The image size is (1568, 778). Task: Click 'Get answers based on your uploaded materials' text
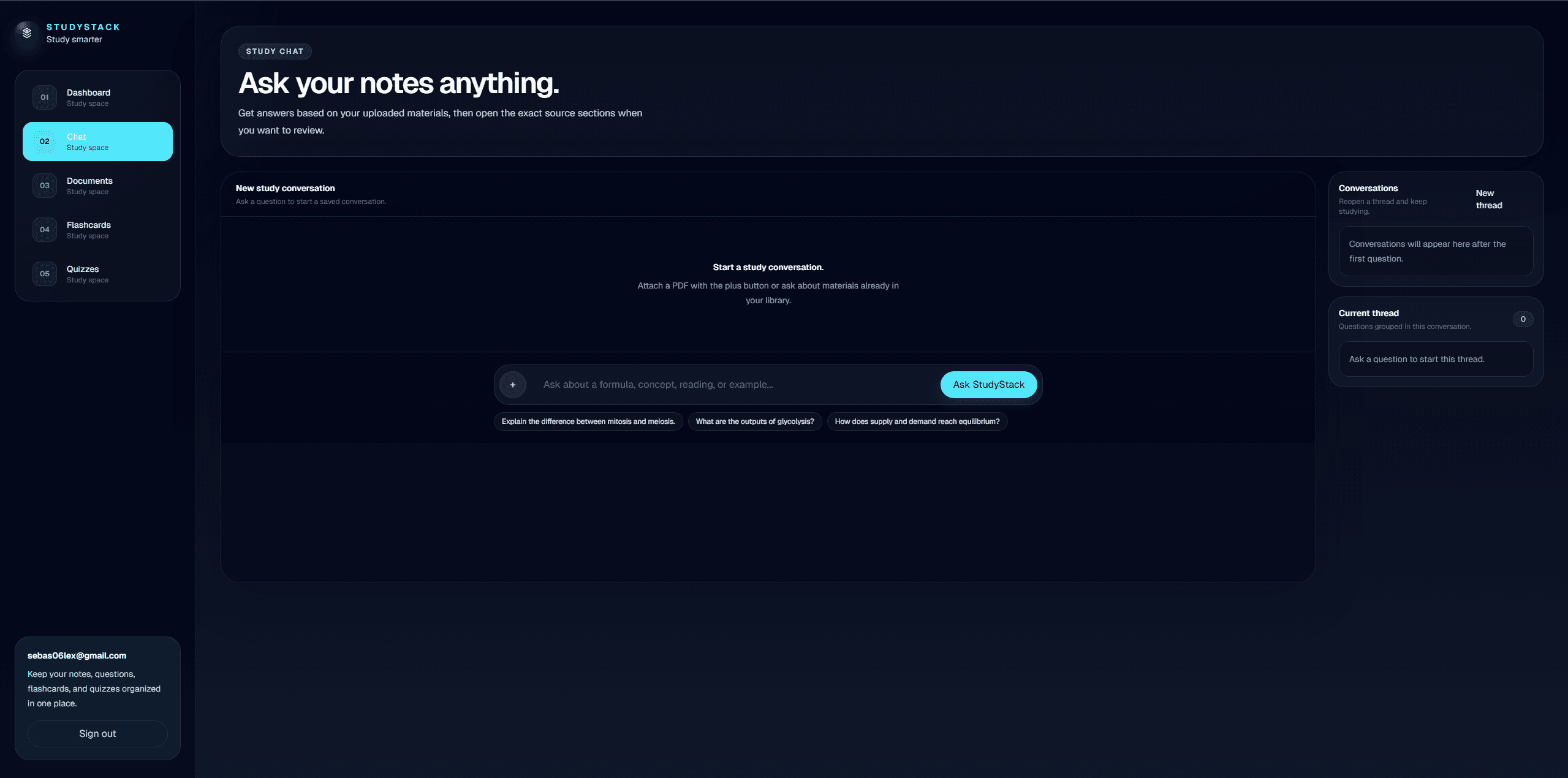440,121
